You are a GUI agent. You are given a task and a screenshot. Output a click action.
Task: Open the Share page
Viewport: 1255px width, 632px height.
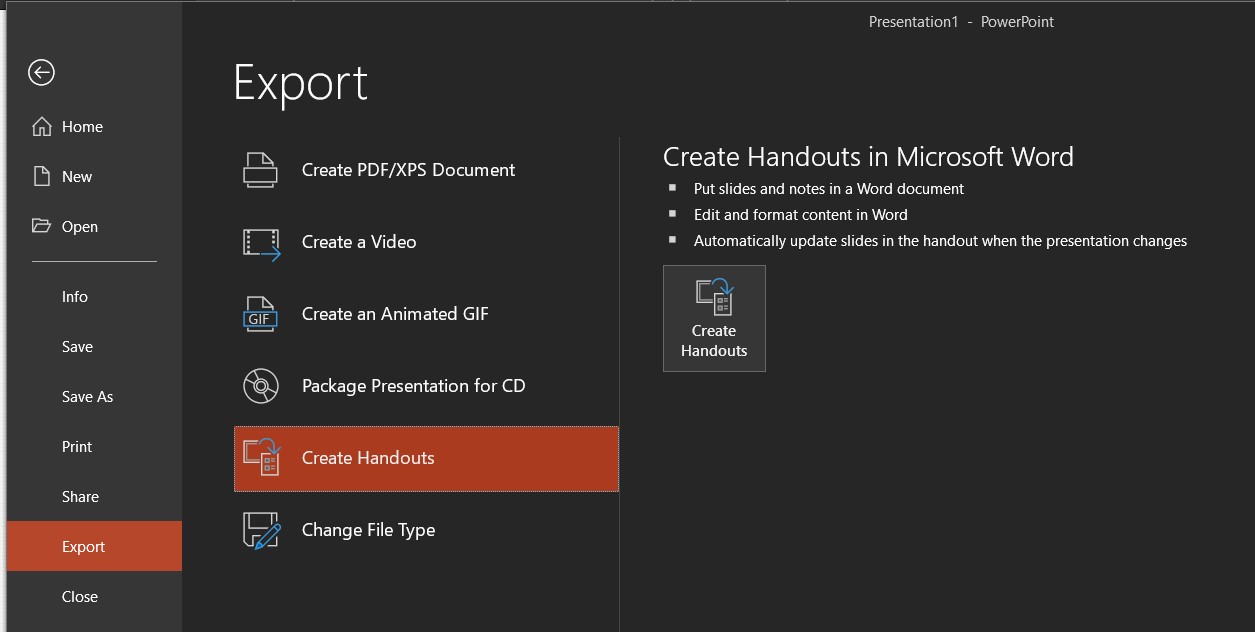click(x=80, y=497)
